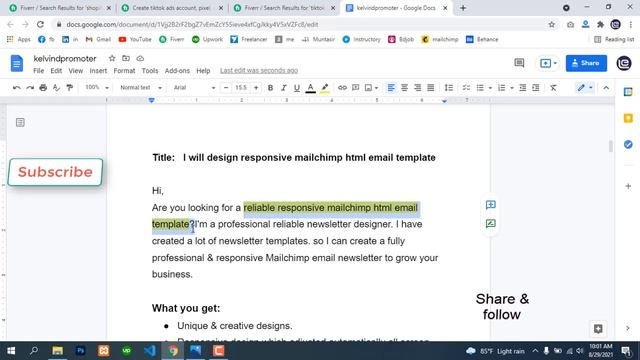Hide the menus with the up chevron
This screenshot has height=360, width=640.
(606, 88)
